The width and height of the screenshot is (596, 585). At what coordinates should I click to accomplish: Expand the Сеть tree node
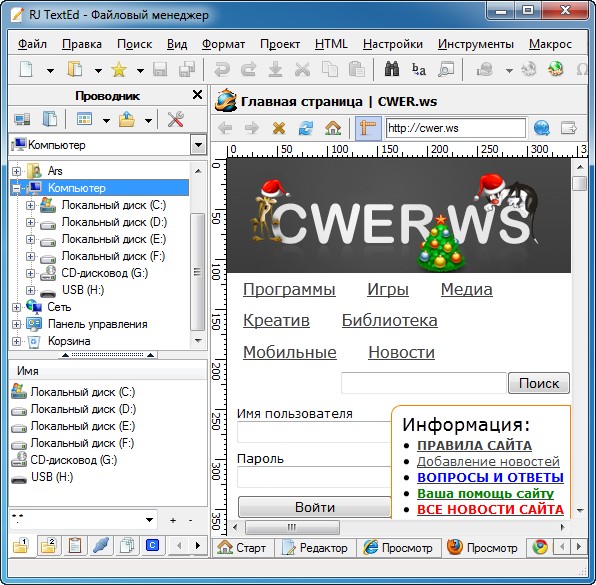(x=16, y=307)
